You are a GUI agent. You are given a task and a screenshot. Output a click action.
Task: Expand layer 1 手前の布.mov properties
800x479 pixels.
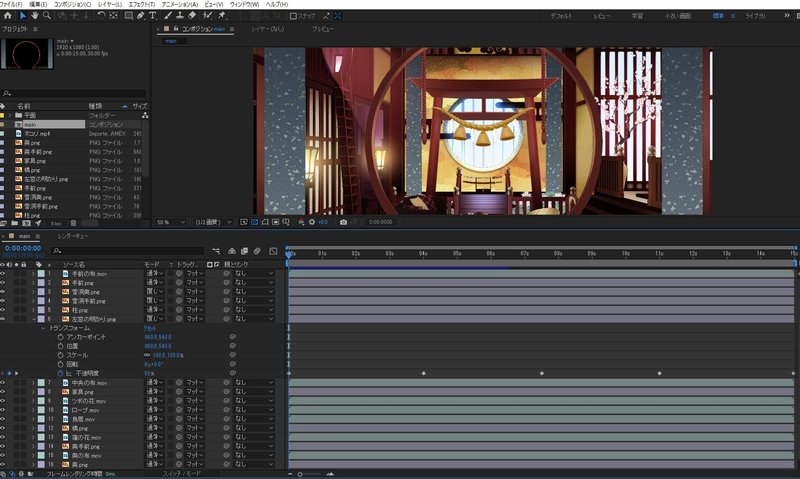pos(34,274)
